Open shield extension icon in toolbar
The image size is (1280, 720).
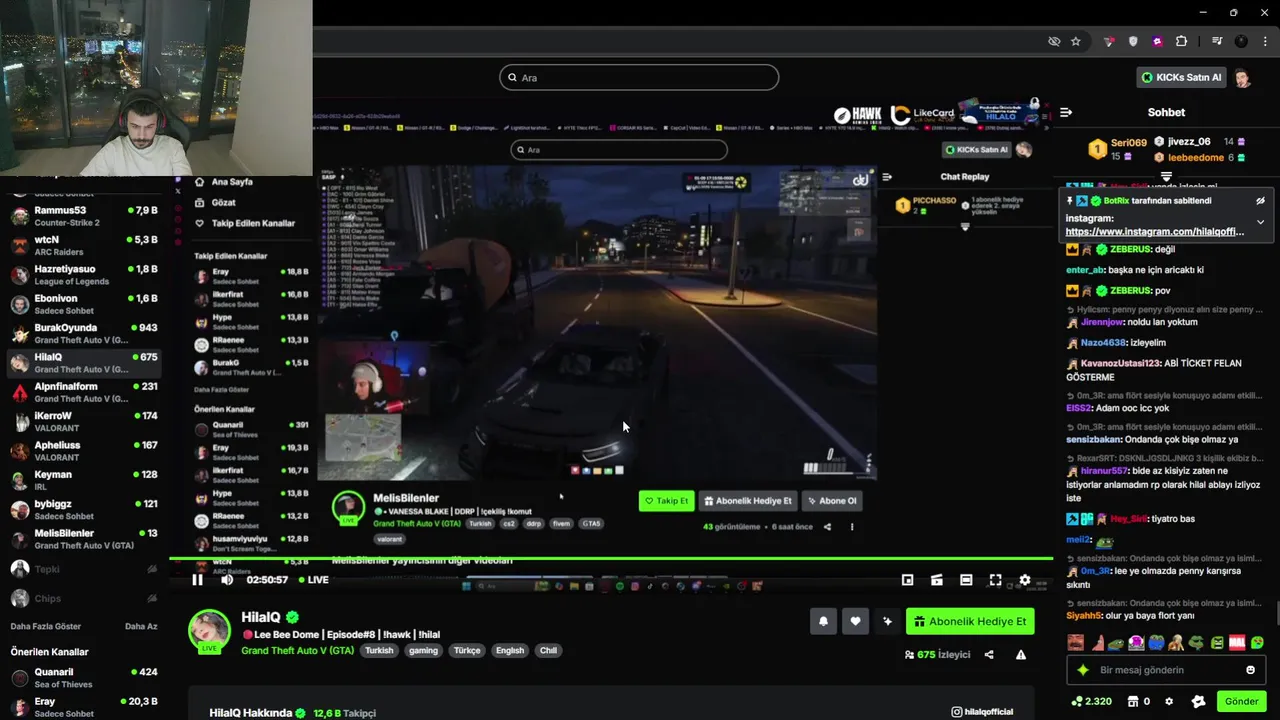pyautogui.click(x=1133, y=41)
